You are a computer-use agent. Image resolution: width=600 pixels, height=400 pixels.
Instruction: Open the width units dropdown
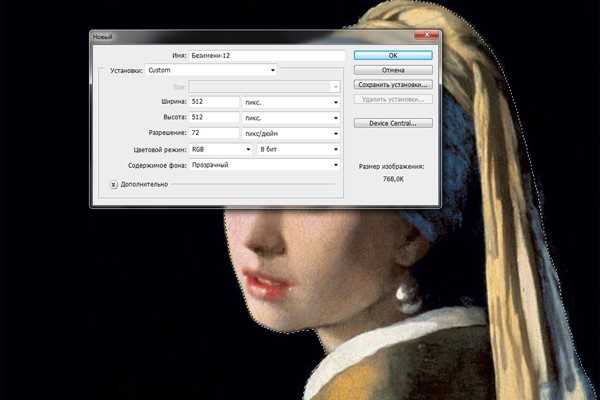point(291,102)
